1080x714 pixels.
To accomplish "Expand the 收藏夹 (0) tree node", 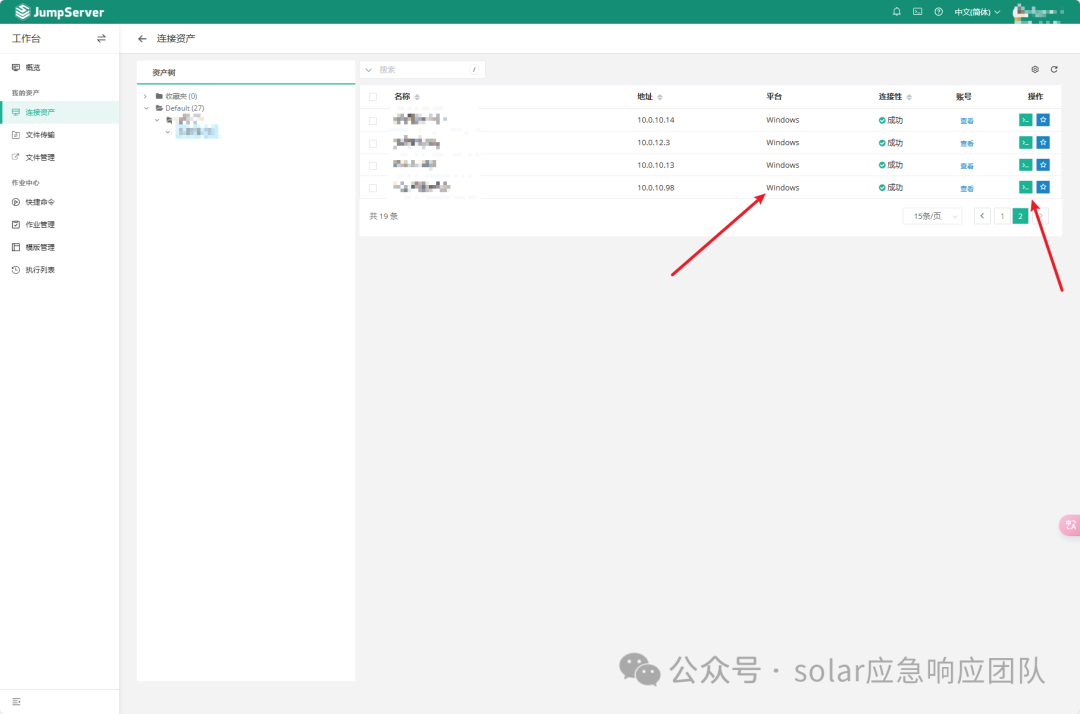I will pos(146,96).
